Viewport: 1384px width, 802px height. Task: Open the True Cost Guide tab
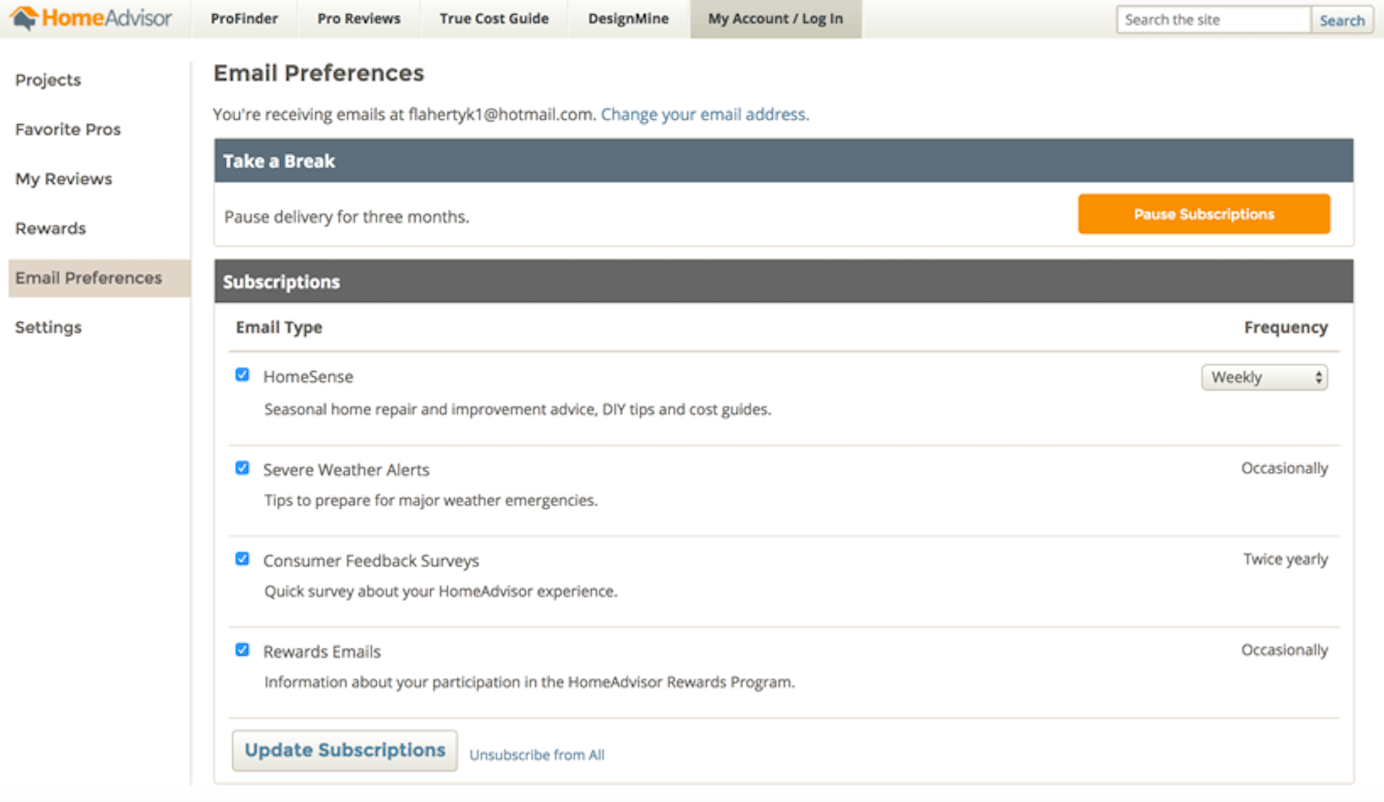[494, 19]
